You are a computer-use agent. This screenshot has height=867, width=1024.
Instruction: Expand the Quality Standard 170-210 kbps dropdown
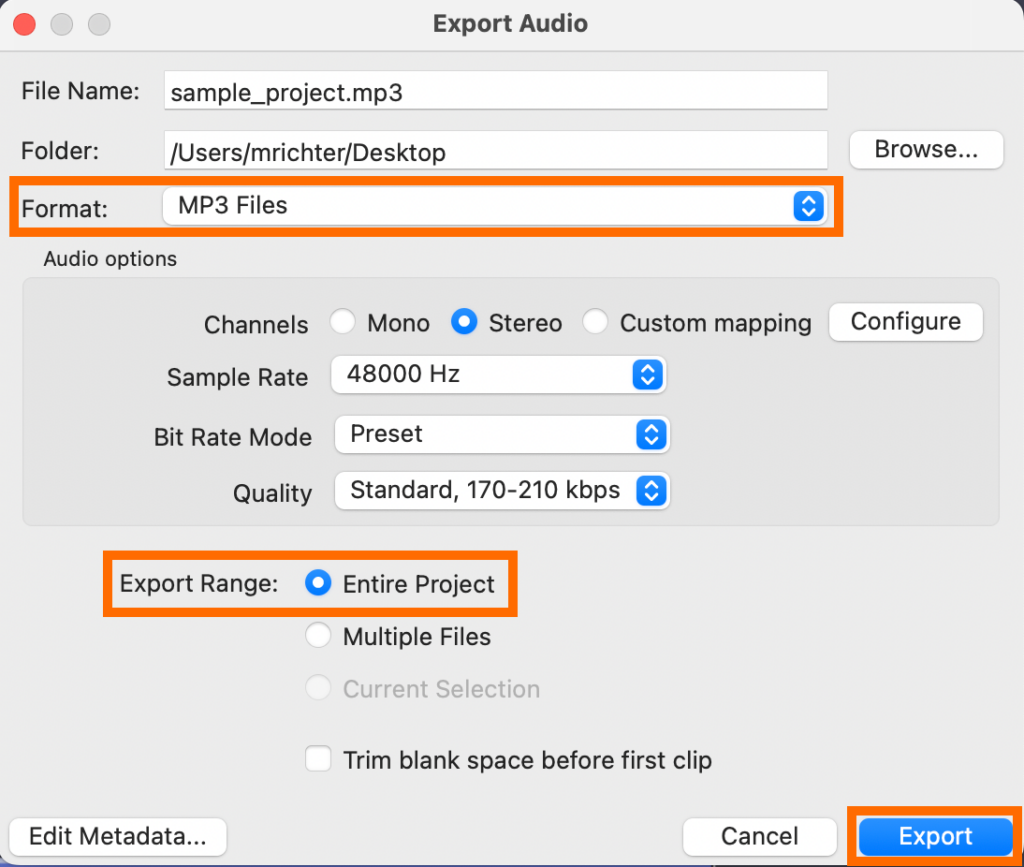pyautogui.click(x=500, y=491)
